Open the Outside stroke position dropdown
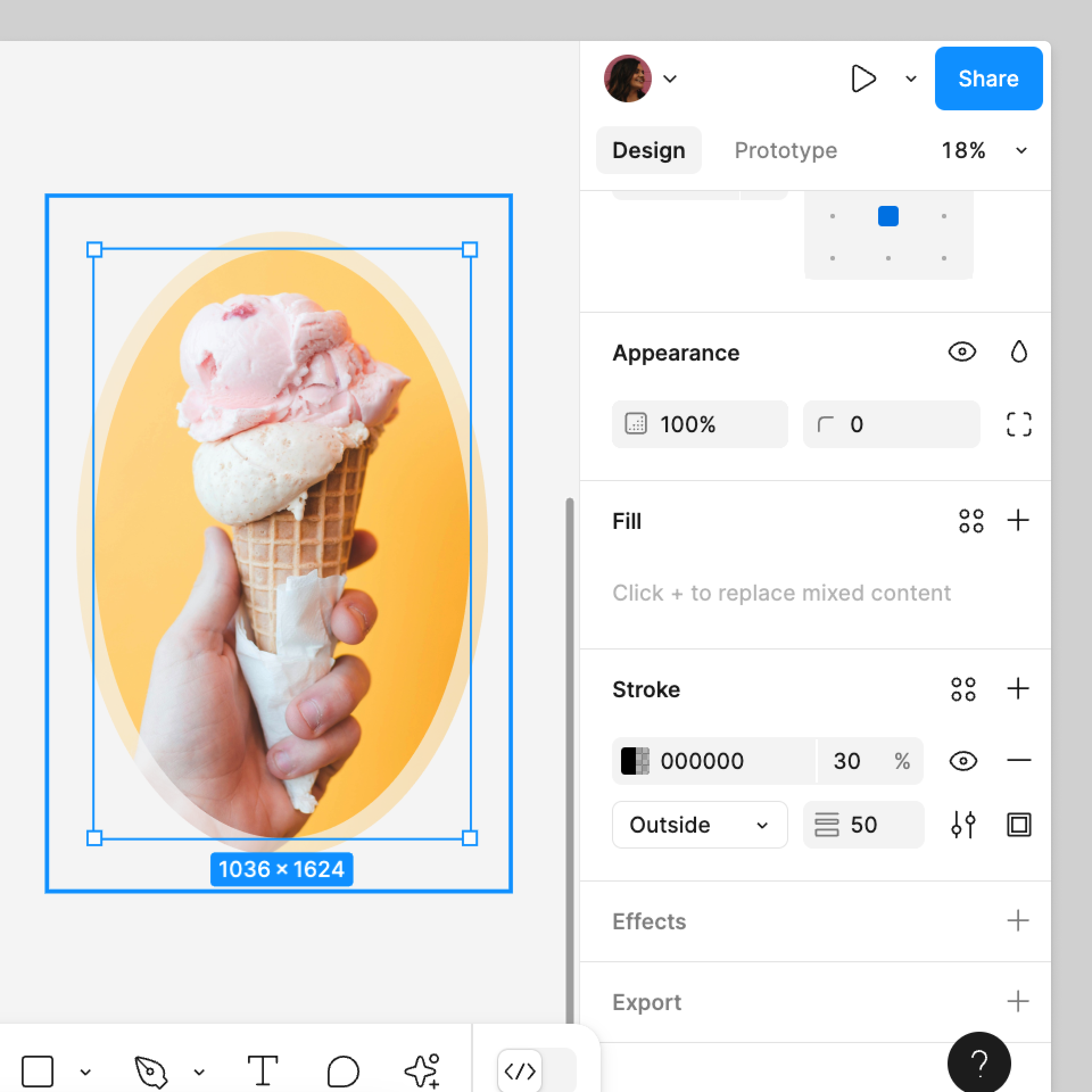Screen dimensions: 1092x1092 point(700,825)
